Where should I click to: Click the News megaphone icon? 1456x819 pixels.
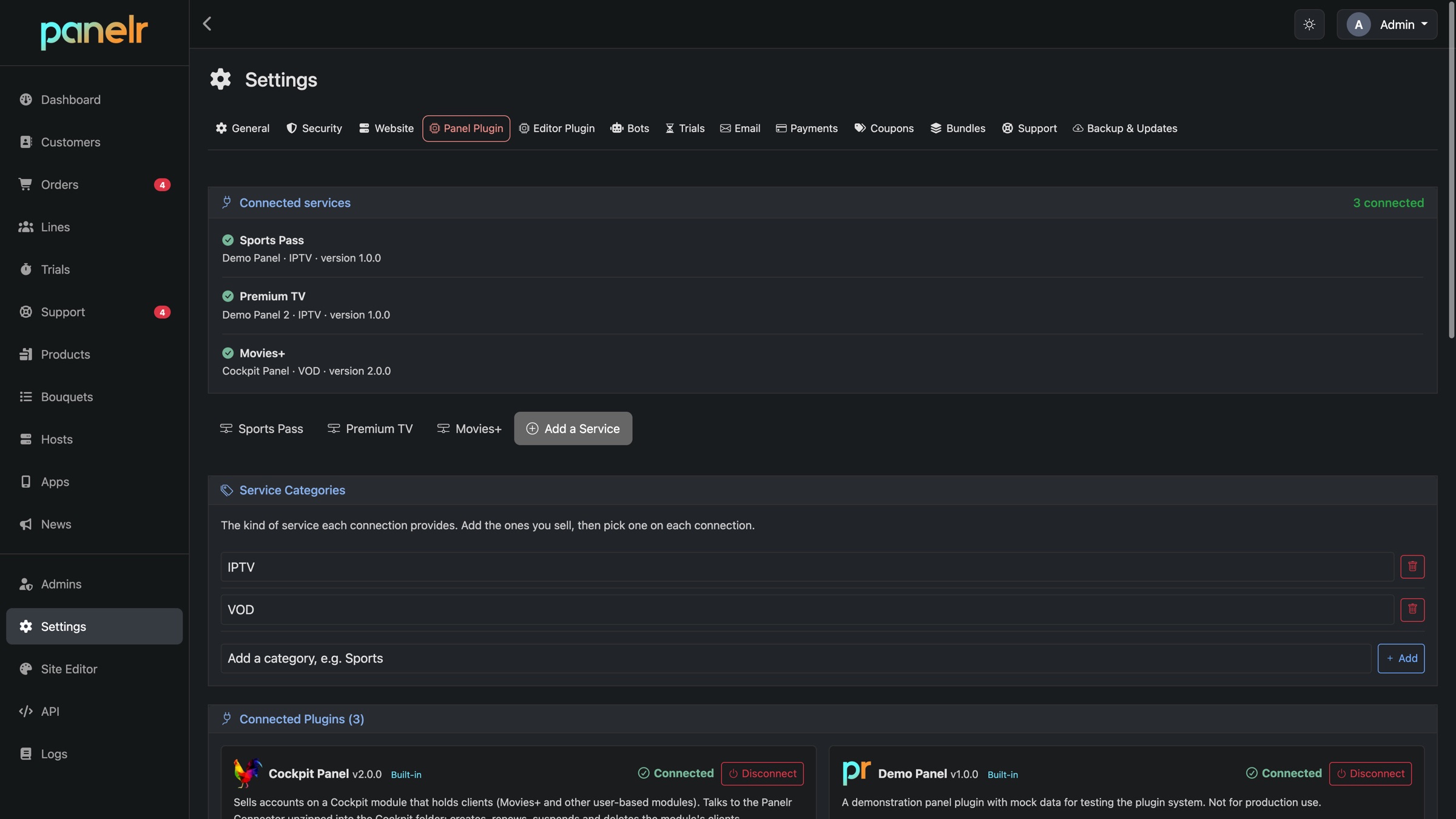(25, 524)
